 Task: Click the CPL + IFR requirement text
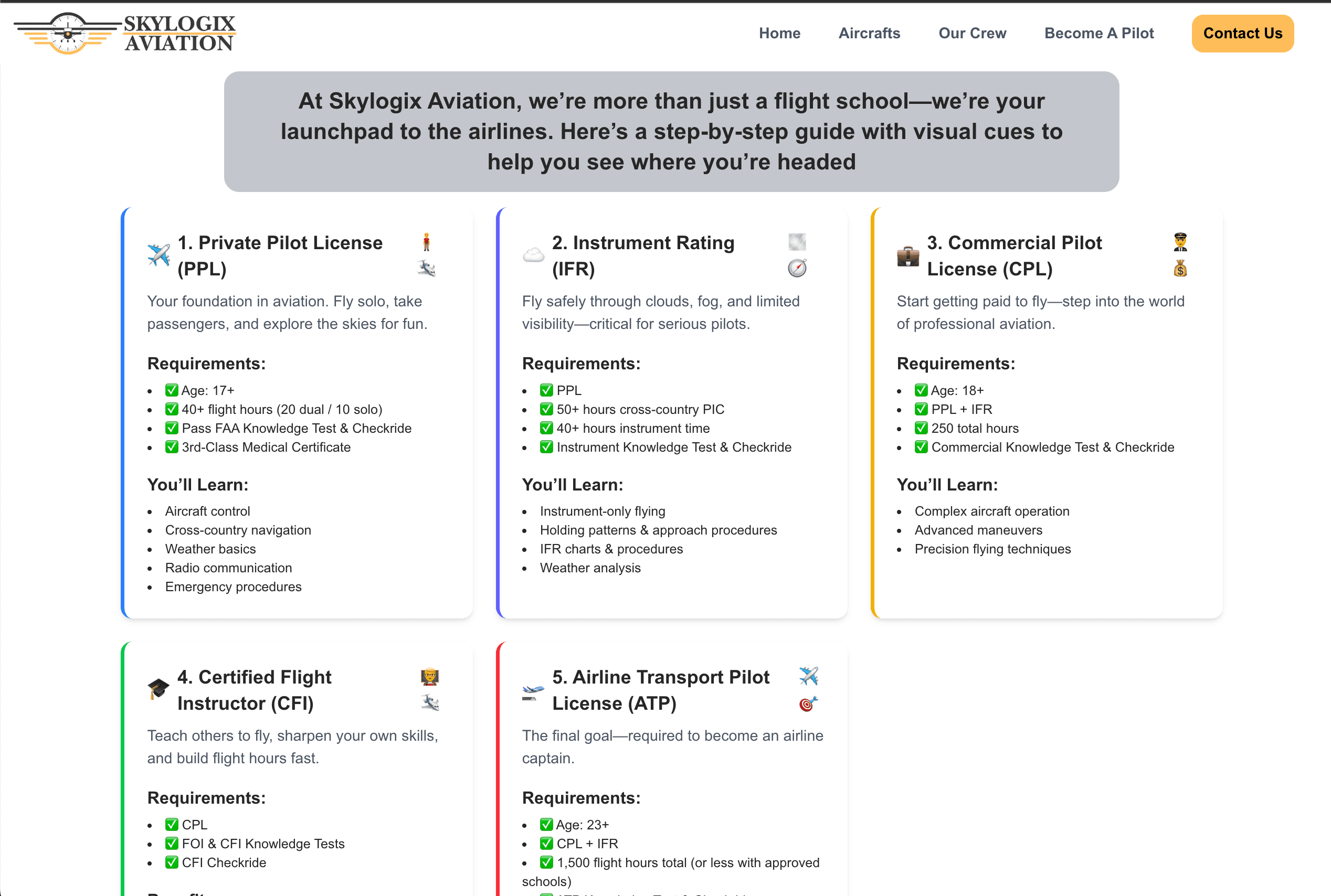pyautogui.click(x=587, y=843)
